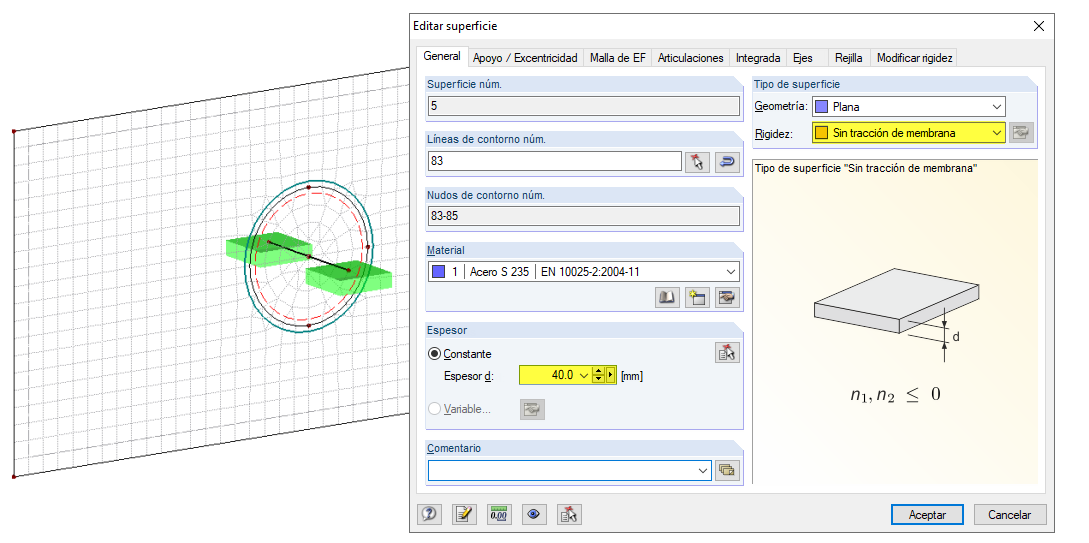Open the help icon at dialog bottom
Image resolution: width=1089 pixels, height=543 pixels.
coord(429,514)
